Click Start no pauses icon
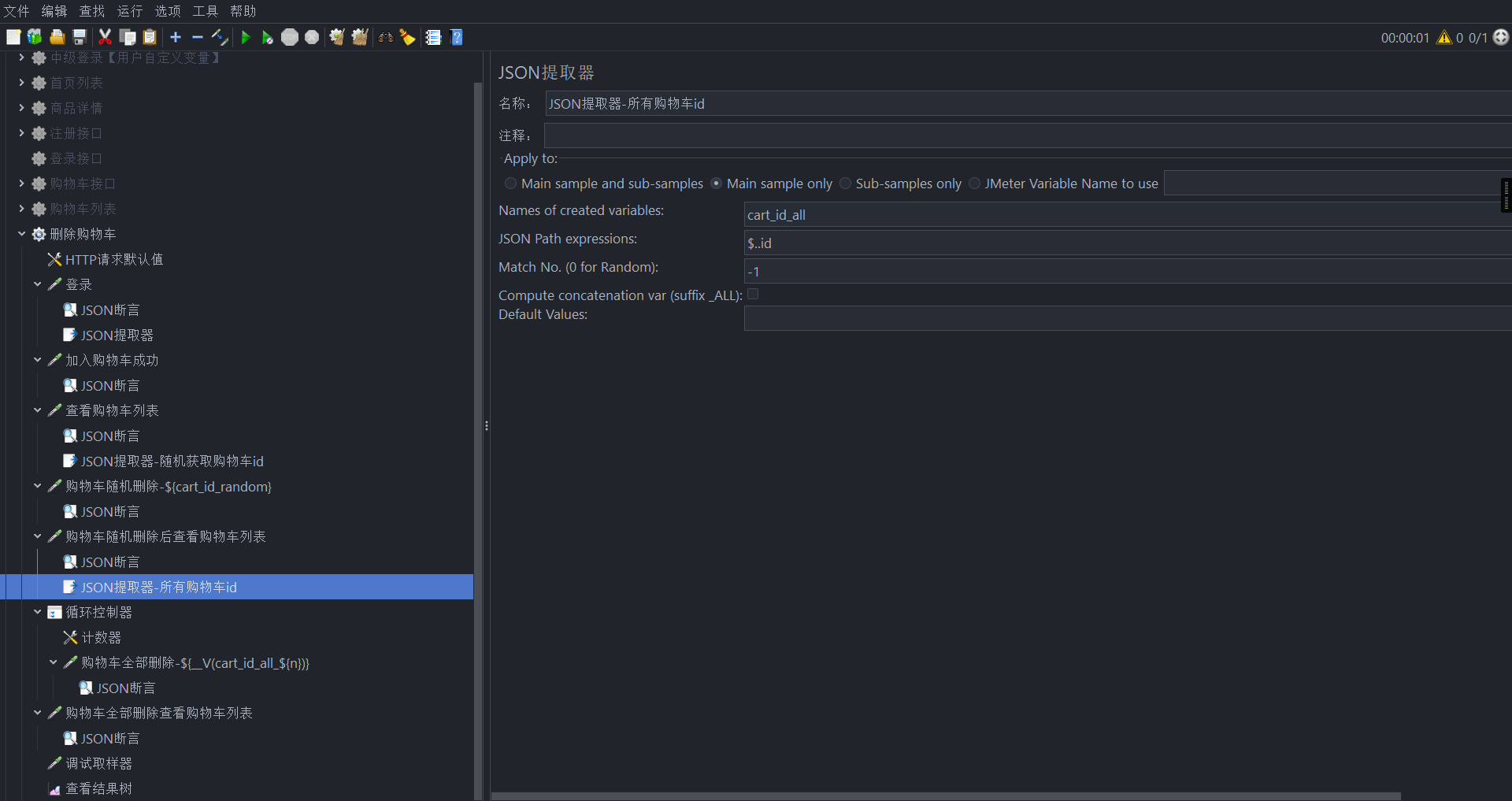The height and width of the screenshot is (801, 1512). [x=268, y=37]
